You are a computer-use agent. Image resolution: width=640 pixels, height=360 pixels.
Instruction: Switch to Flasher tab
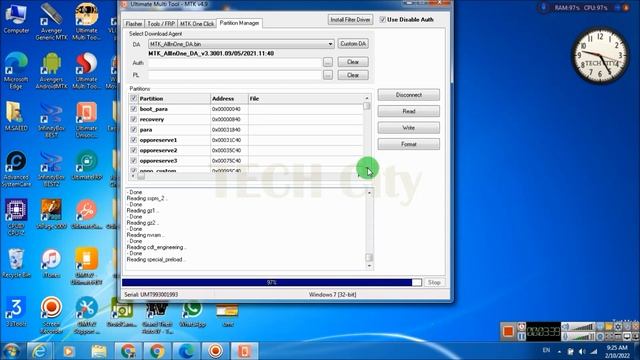(134, 24)
